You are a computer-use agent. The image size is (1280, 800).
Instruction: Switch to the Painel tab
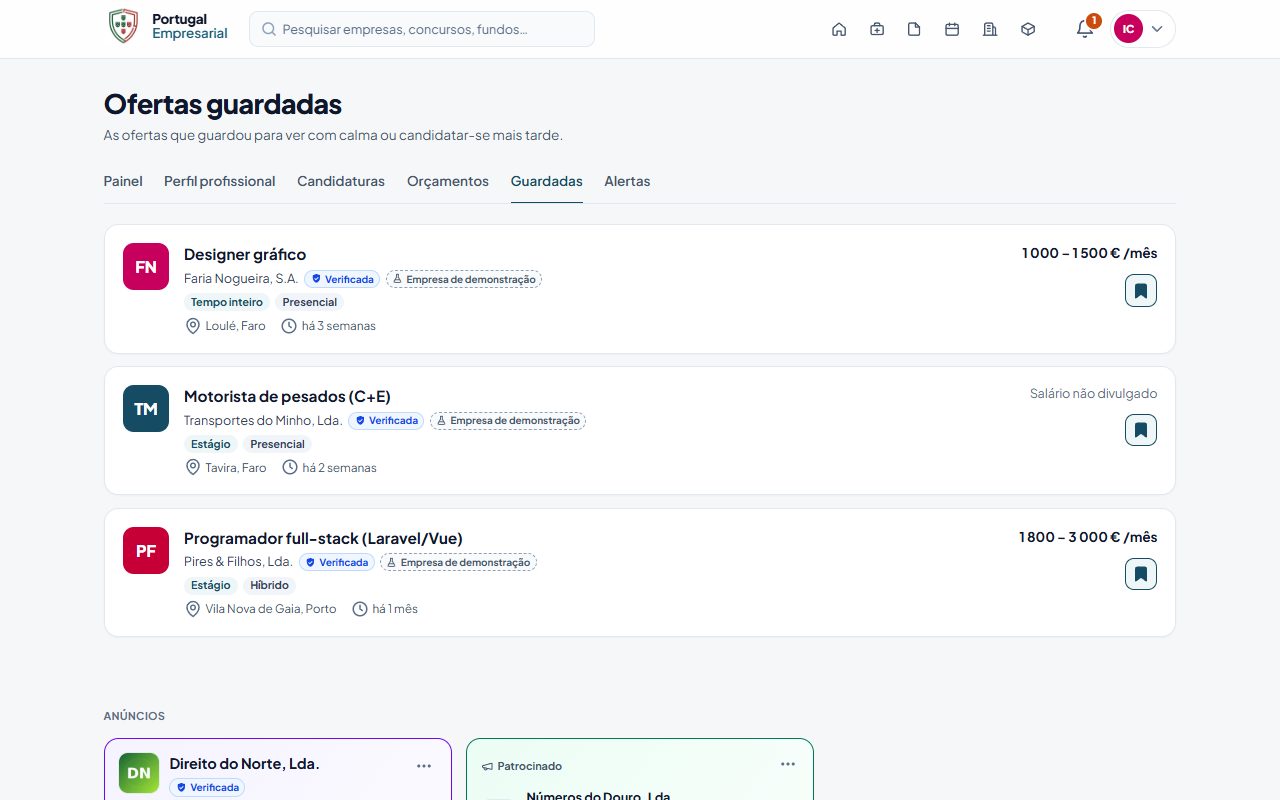[x=123, y=181]
